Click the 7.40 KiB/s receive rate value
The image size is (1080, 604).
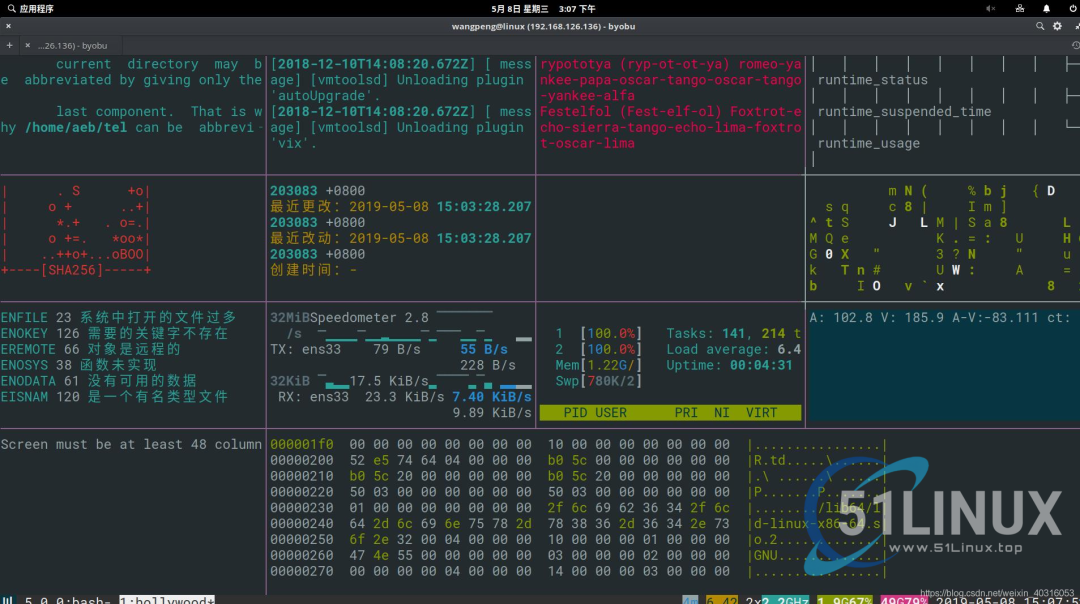(x=492, y=397)
